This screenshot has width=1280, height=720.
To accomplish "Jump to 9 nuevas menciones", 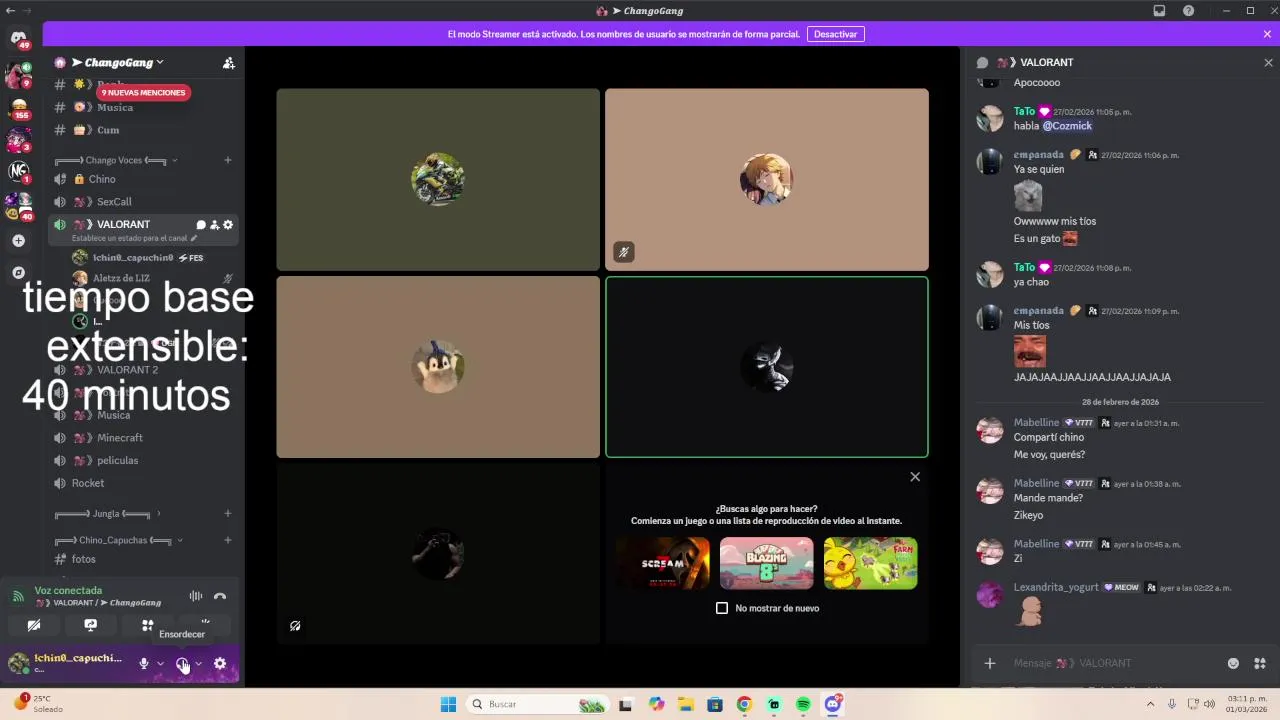I will (143, 93).
